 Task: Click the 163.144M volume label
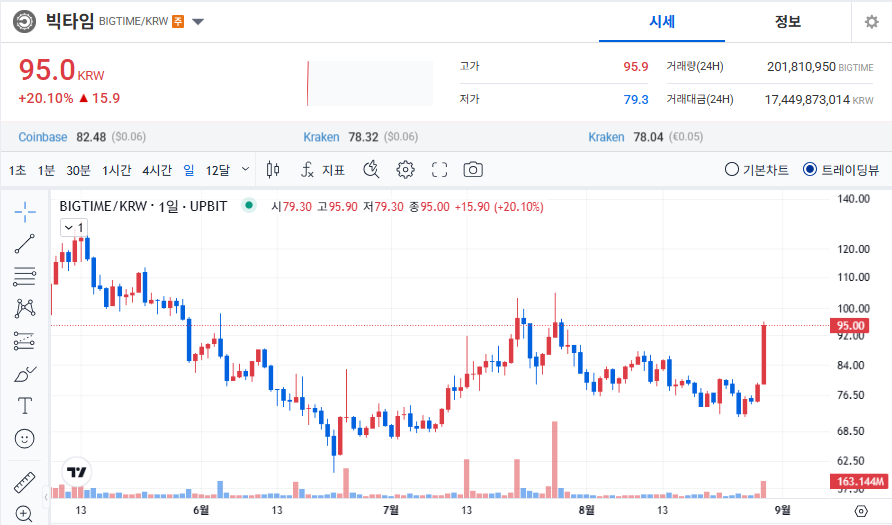pyautogui.click(x=859, y=481)
